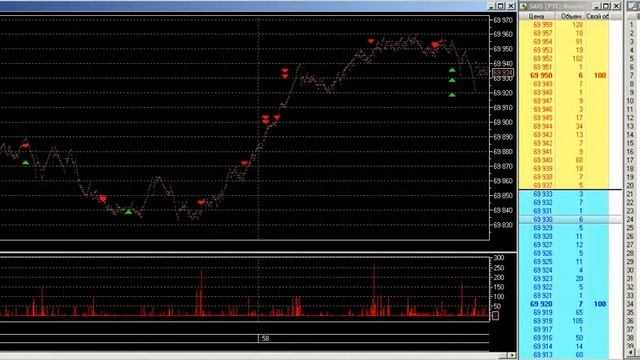The height and width of the screenshot is (360, 640).
Task: Click own volume 100 at price 69 950
Action: (x=600, y=76)
